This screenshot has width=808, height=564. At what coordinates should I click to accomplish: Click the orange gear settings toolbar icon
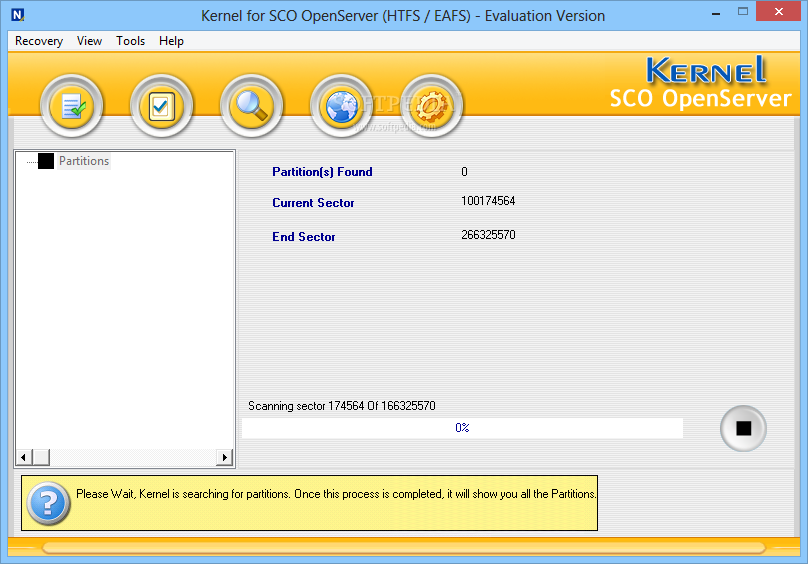[431, 106]
